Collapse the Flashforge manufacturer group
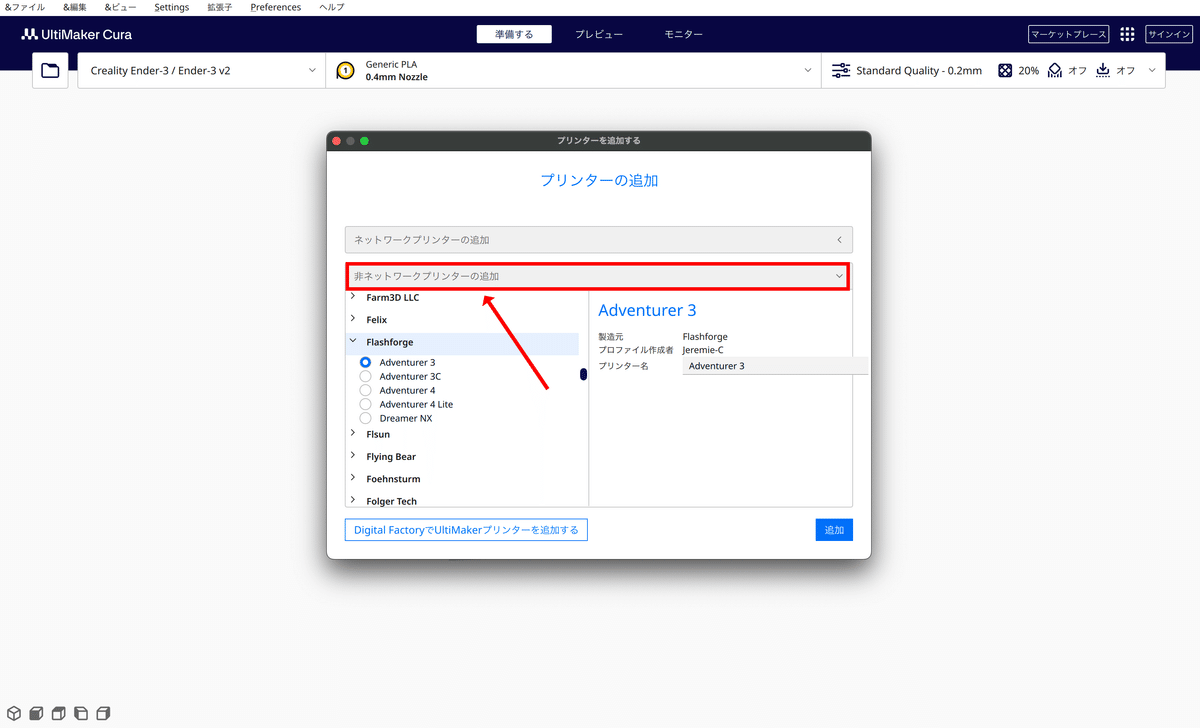This screenshot has width=1200, height=728. (353, 341)
